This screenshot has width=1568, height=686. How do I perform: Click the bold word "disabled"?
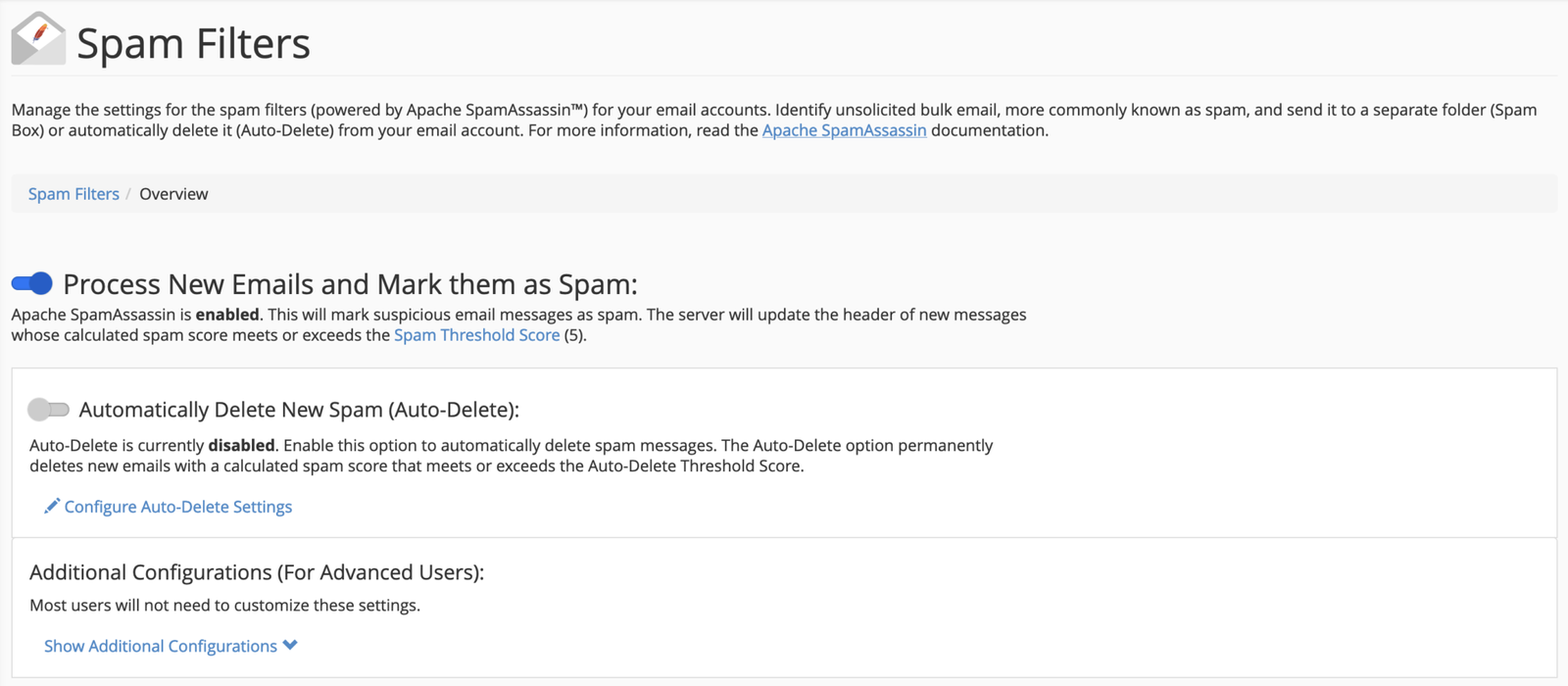tap(241, 445)
